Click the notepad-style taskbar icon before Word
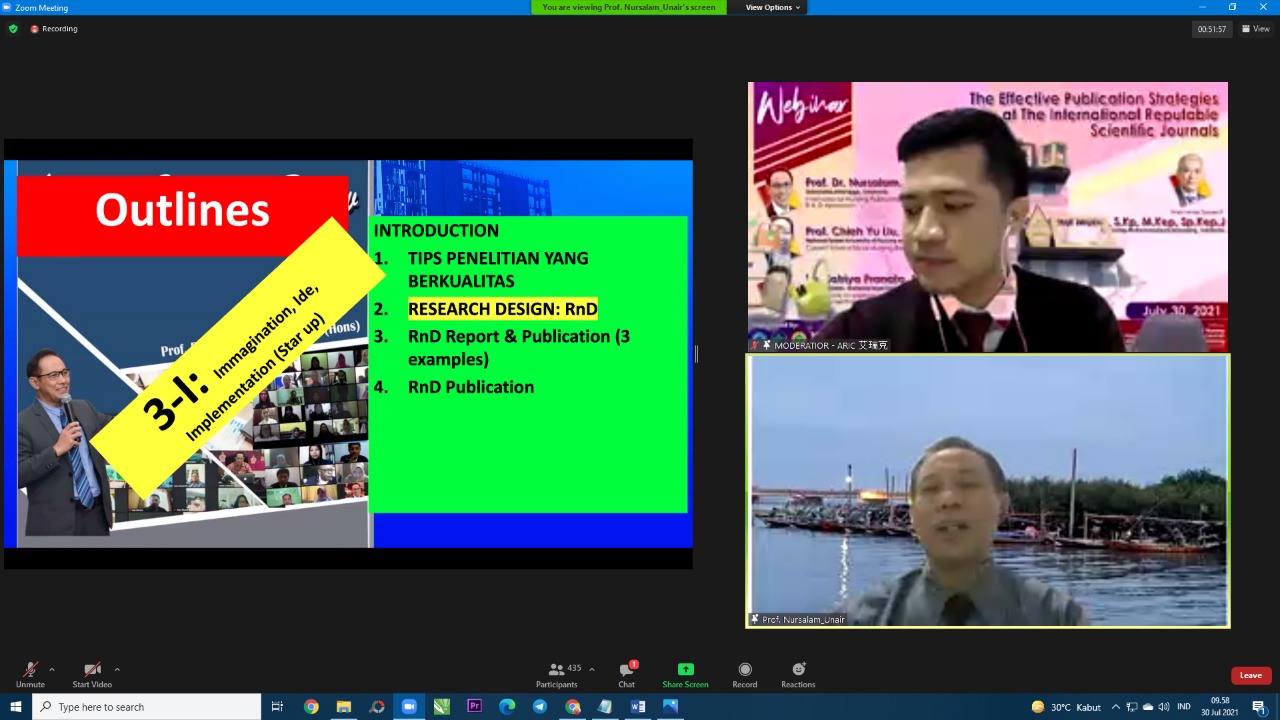Screen dimensions: 1280x720 (x=605, y=707)
